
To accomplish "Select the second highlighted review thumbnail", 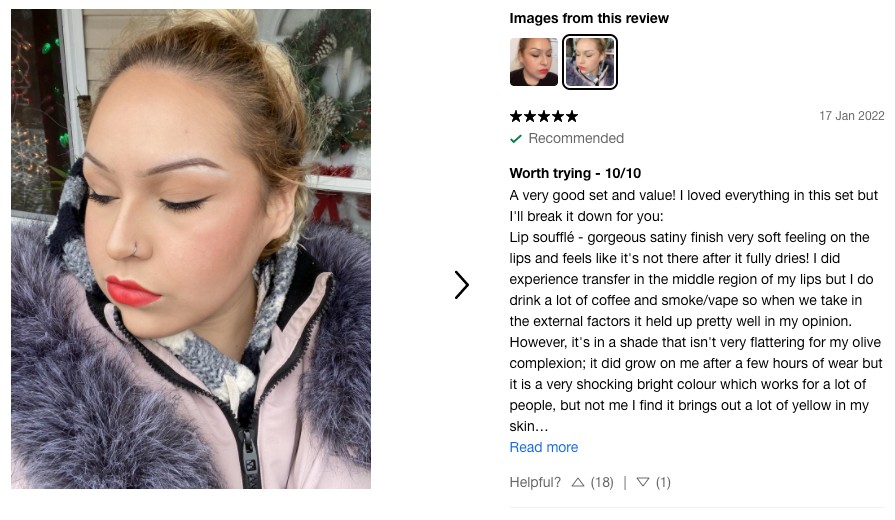I will [x=590, y=62].
